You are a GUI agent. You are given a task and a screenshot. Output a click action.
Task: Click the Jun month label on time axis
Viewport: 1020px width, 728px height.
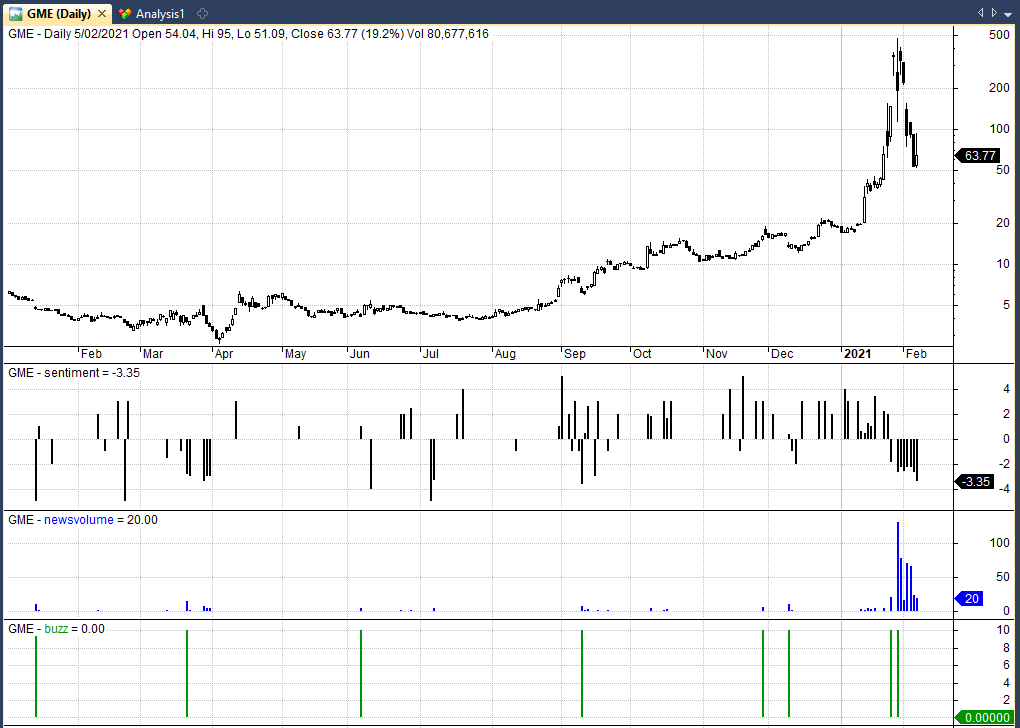[x=360, y=354]
